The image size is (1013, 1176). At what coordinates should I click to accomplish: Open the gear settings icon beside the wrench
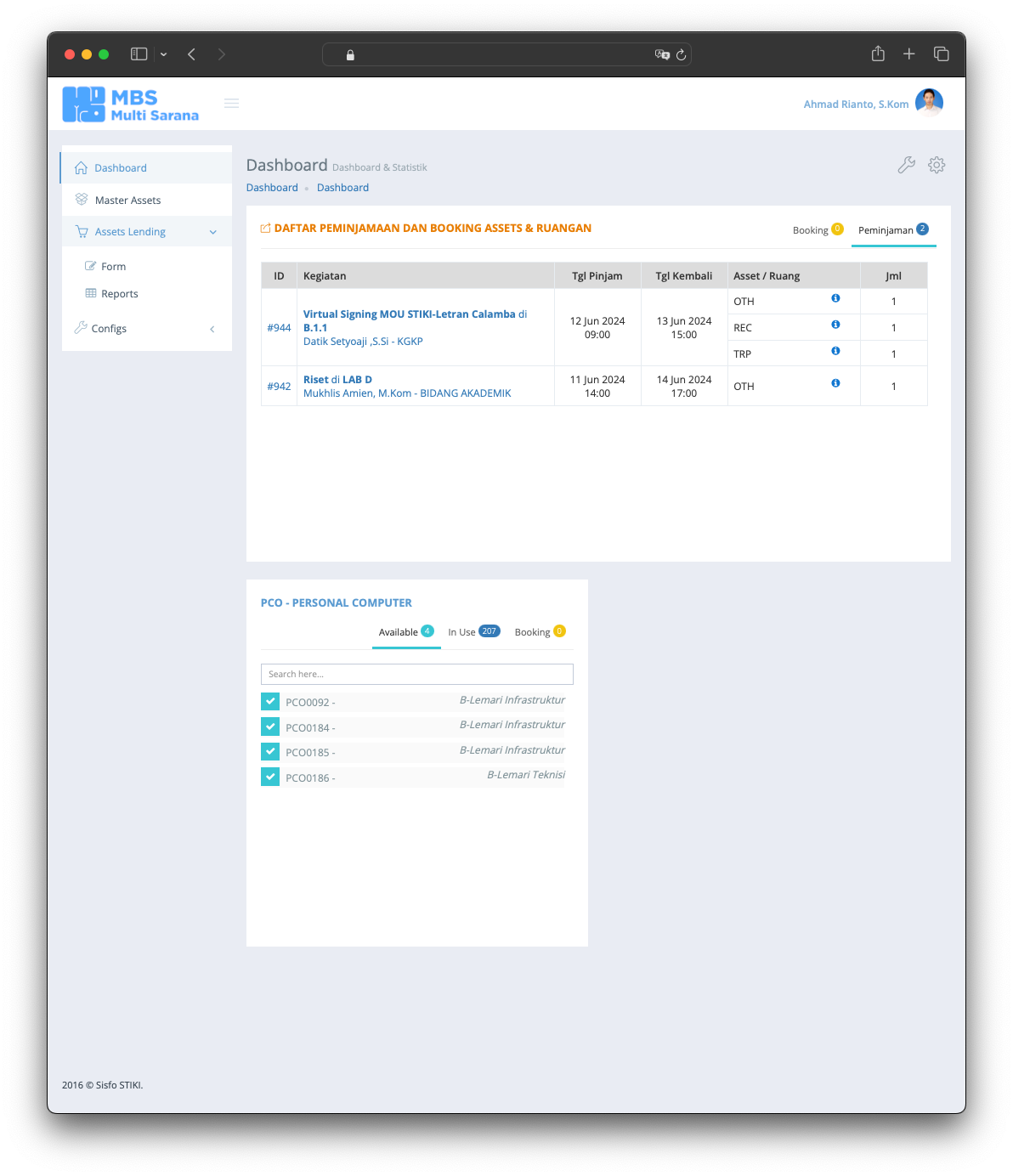click(x=937, y=165)
